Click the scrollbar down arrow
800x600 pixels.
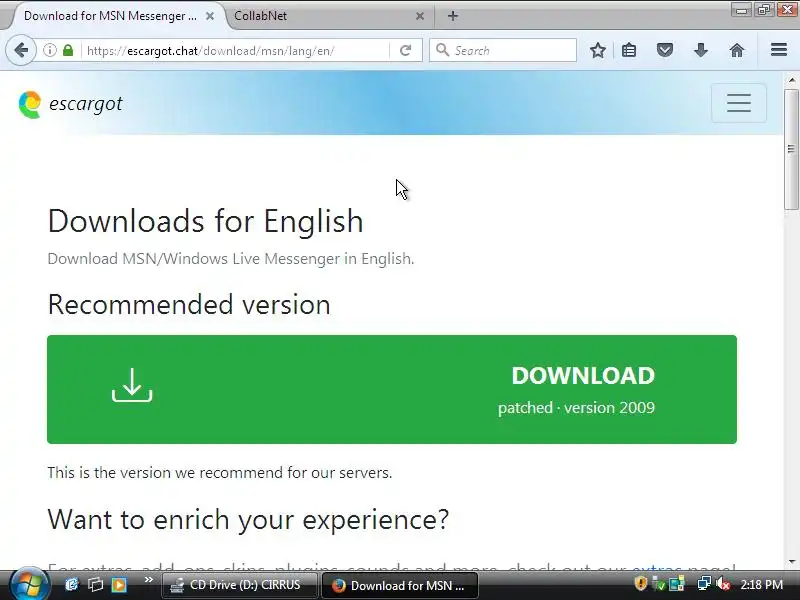[x=791, y=562]
